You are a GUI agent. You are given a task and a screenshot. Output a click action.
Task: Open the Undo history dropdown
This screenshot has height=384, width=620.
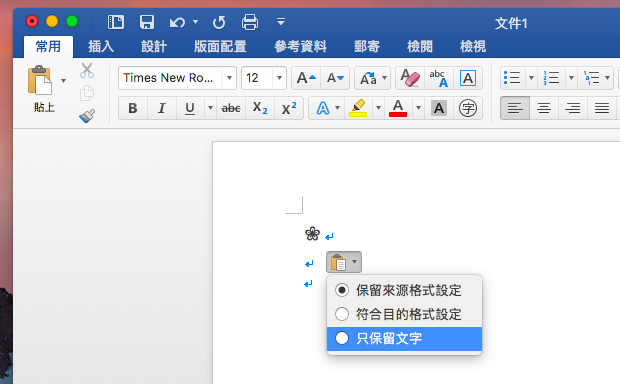point(195,22)
